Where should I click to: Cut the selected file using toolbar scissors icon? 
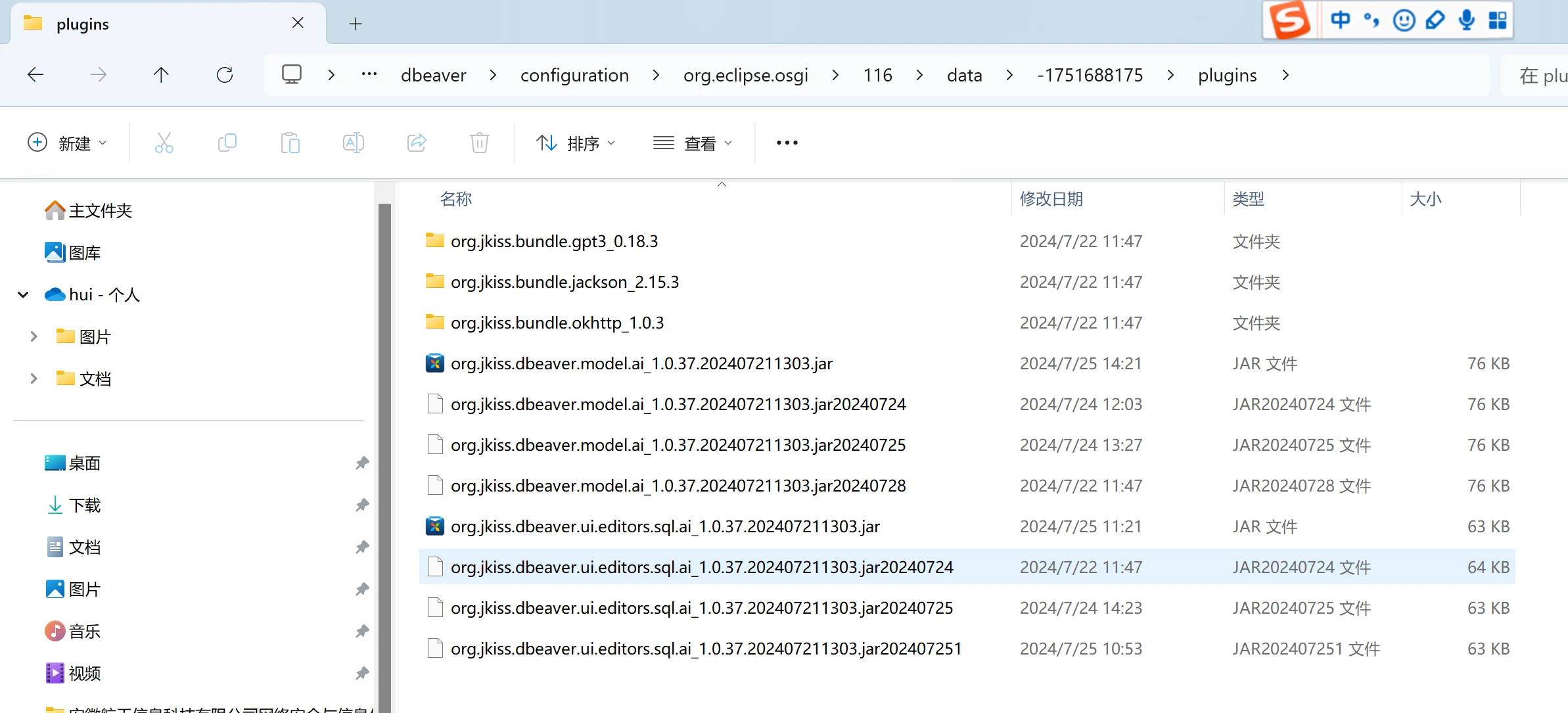pos(164,143)
